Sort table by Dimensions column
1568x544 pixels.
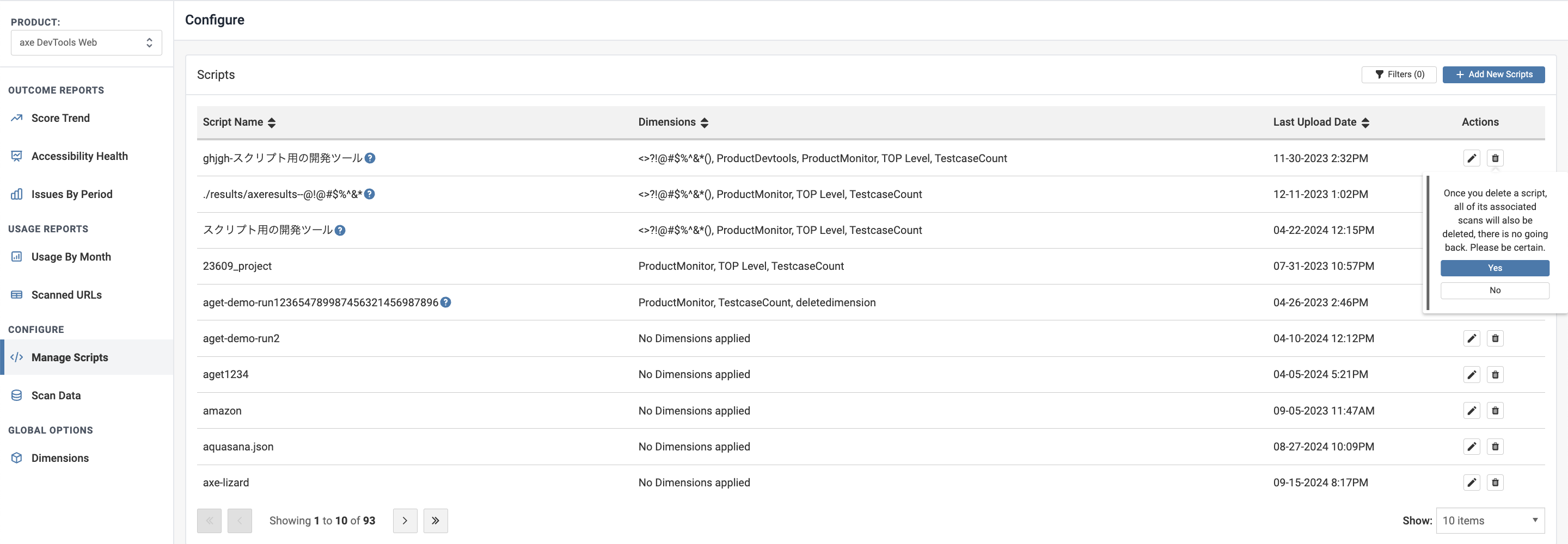pos(705,122)
